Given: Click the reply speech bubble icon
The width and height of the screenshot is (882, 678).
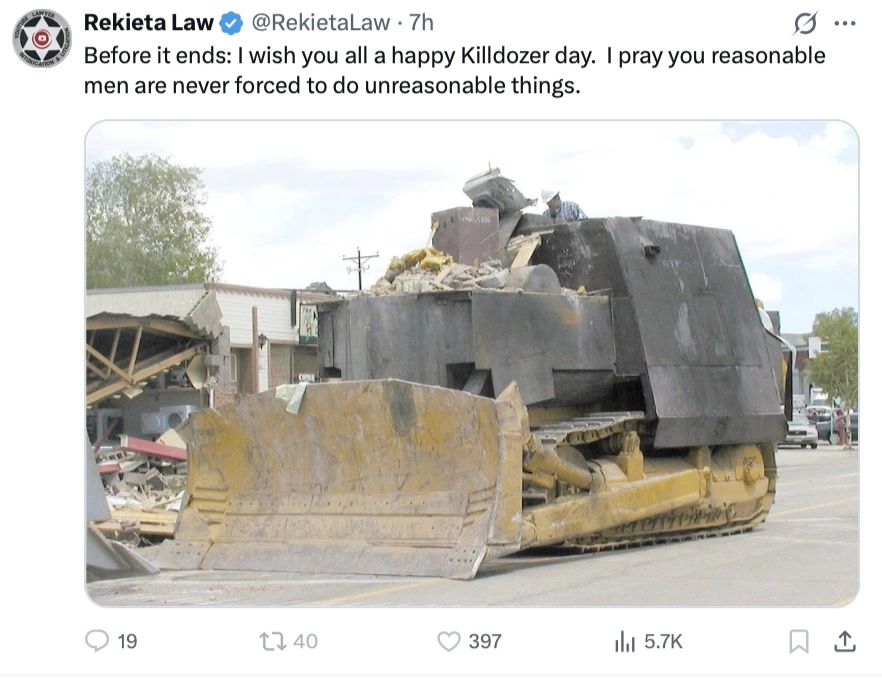Looking at the screenshot, I should [97, 641].
